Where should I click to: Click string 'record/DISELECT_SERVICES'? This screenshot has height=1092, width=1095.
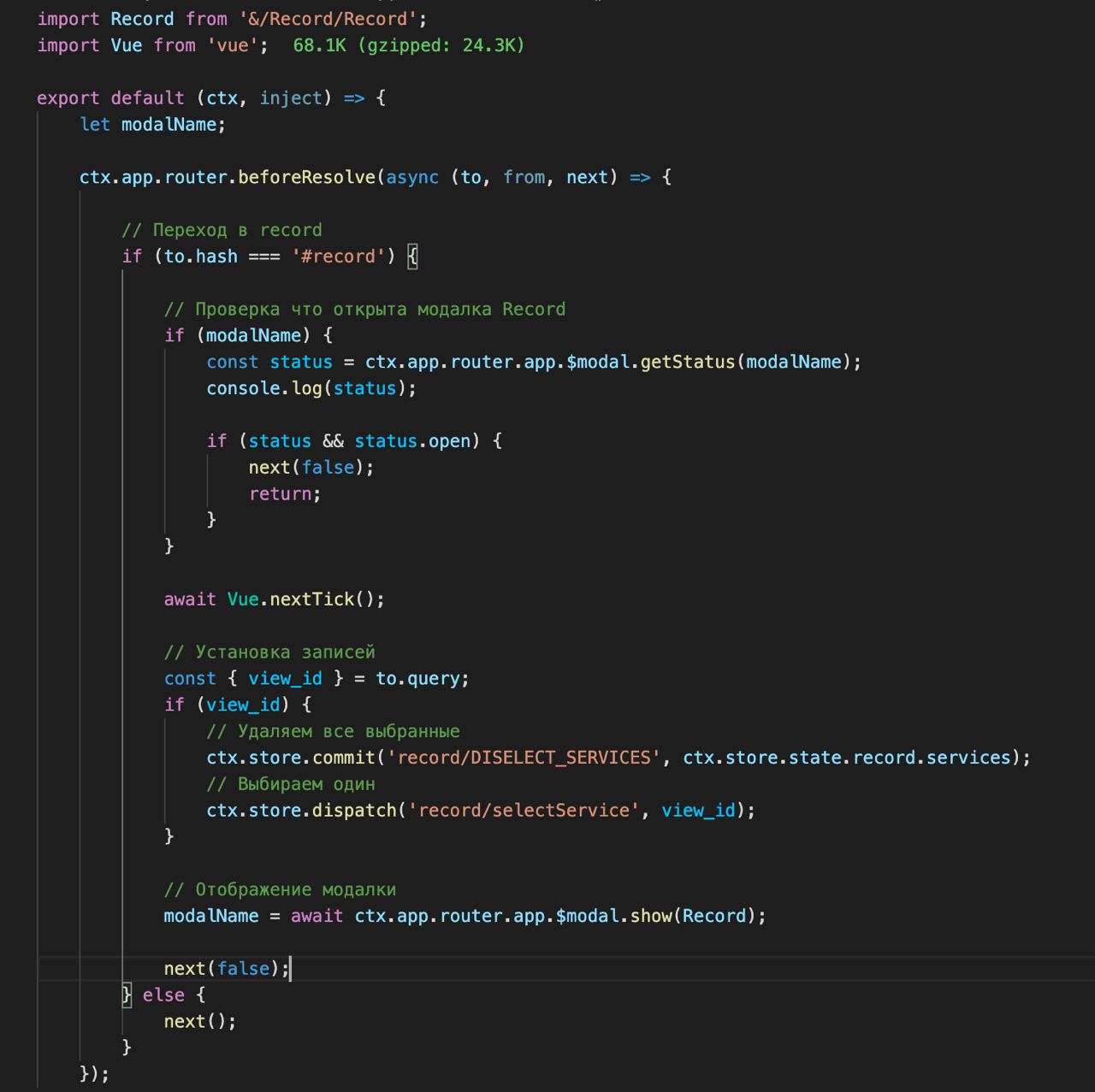pos(524,758)
